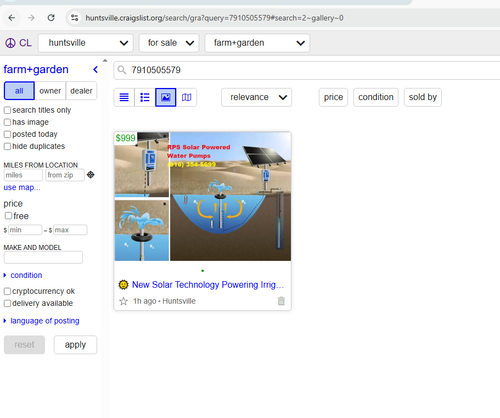Enable hide duplicates option
Image resolution: width=500 pixels, height=418 pixels.
point(7,146)
